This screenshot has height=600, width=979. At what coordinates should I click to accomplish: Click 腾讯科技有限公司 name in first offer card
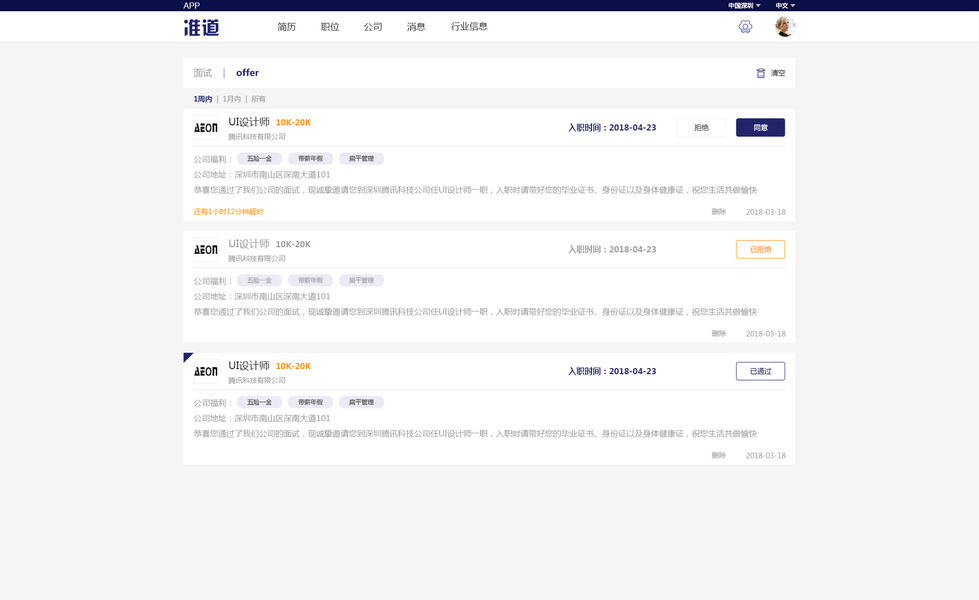tap(257, 137)
